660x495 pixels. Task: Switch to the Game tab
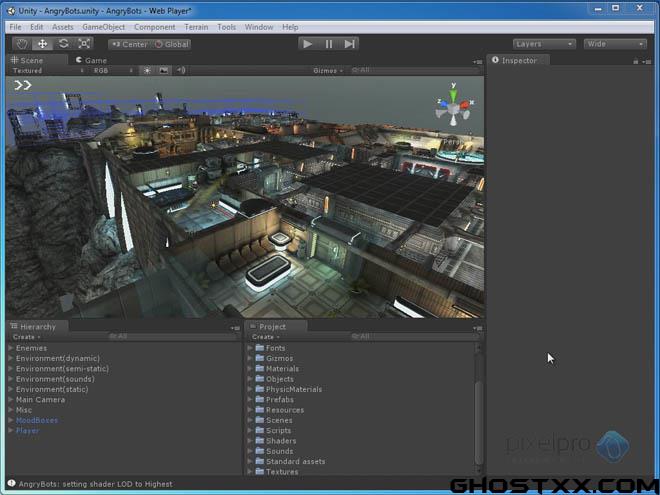(x=91, y=60)
